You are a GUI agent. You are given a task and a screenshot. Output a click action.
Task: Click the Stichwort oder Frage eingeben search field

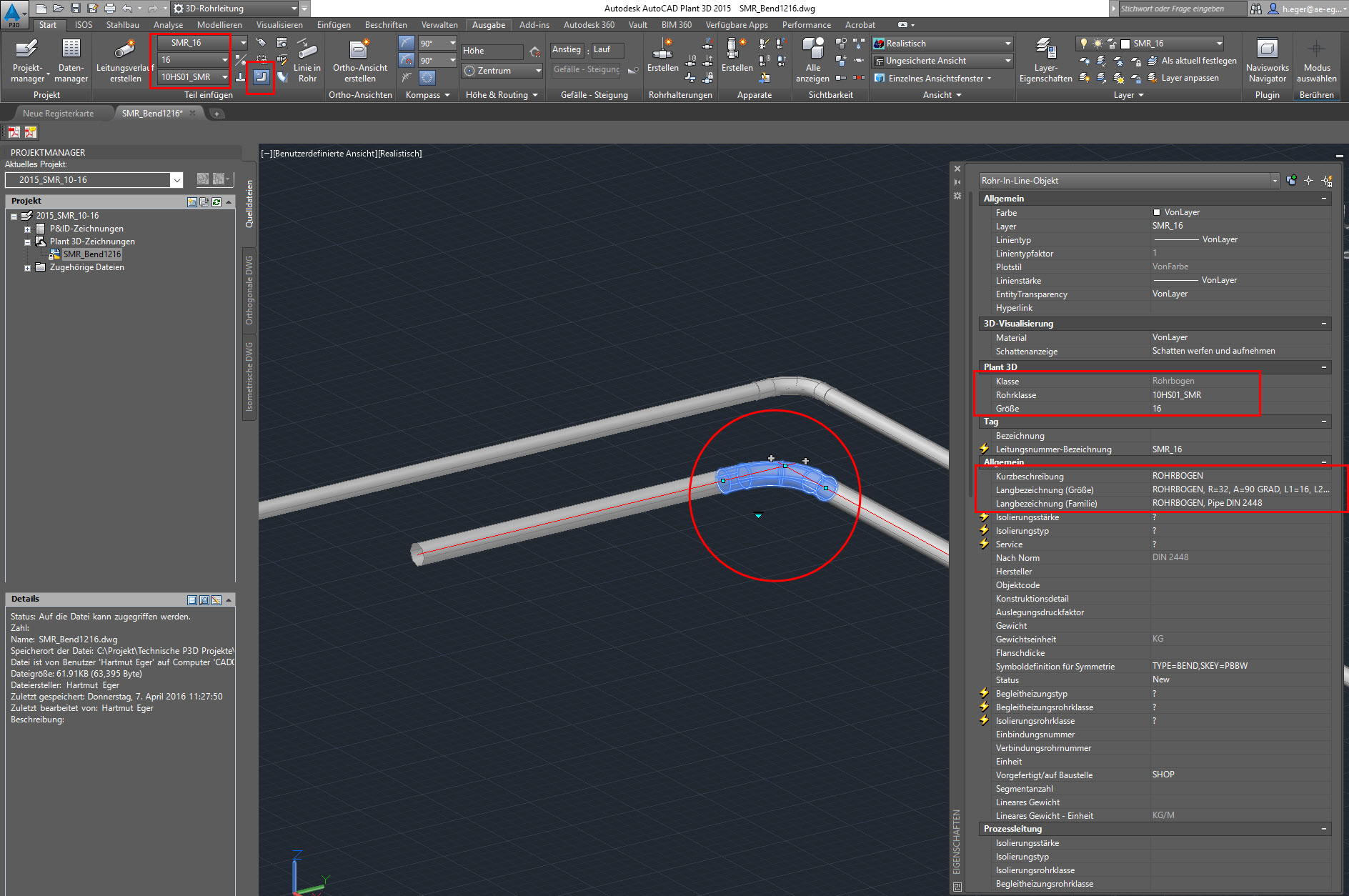[x=1180, y=9]
